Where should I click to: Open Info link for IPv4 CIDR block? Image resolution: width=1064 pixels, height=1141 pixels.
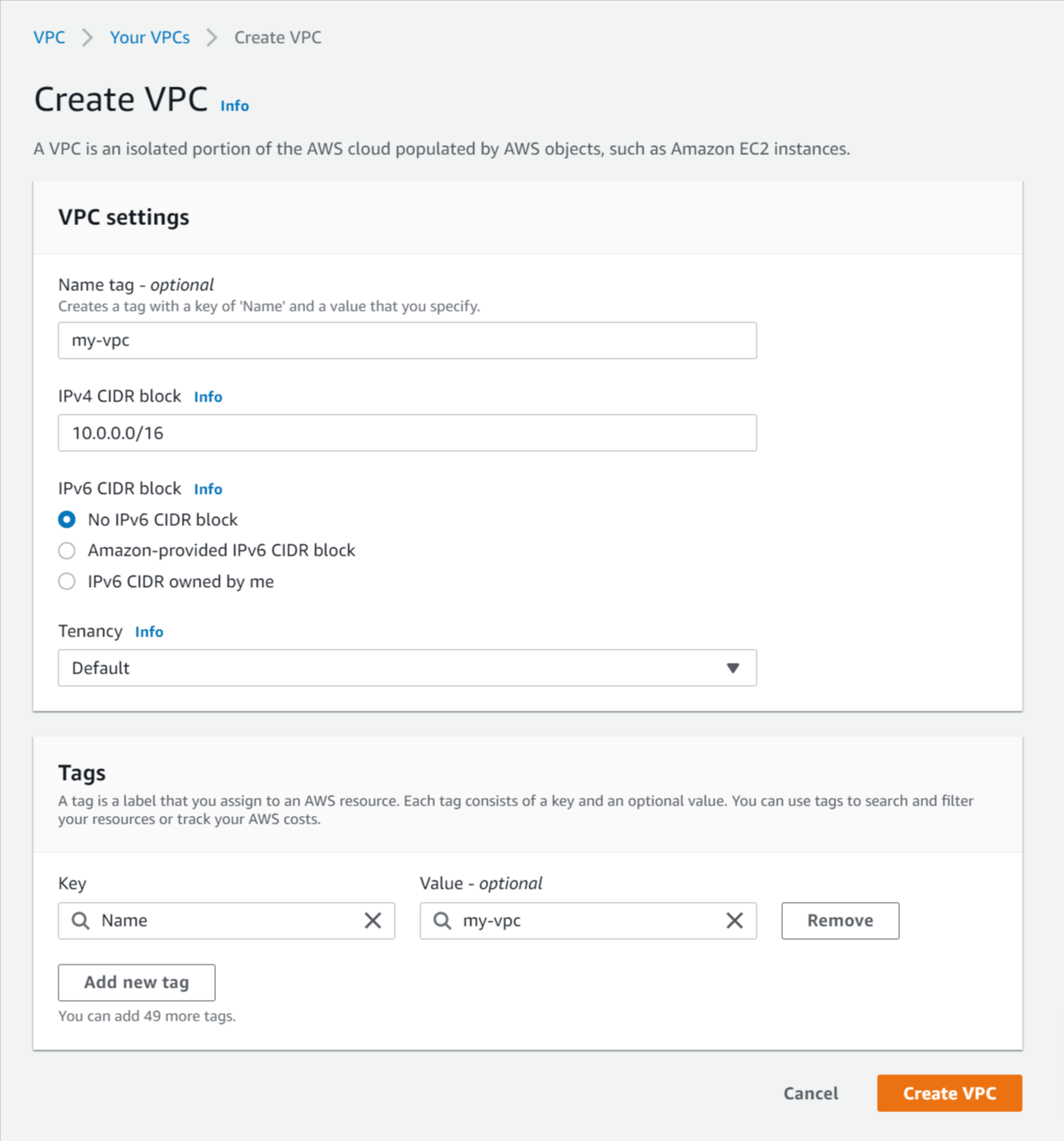coord(209,397)
